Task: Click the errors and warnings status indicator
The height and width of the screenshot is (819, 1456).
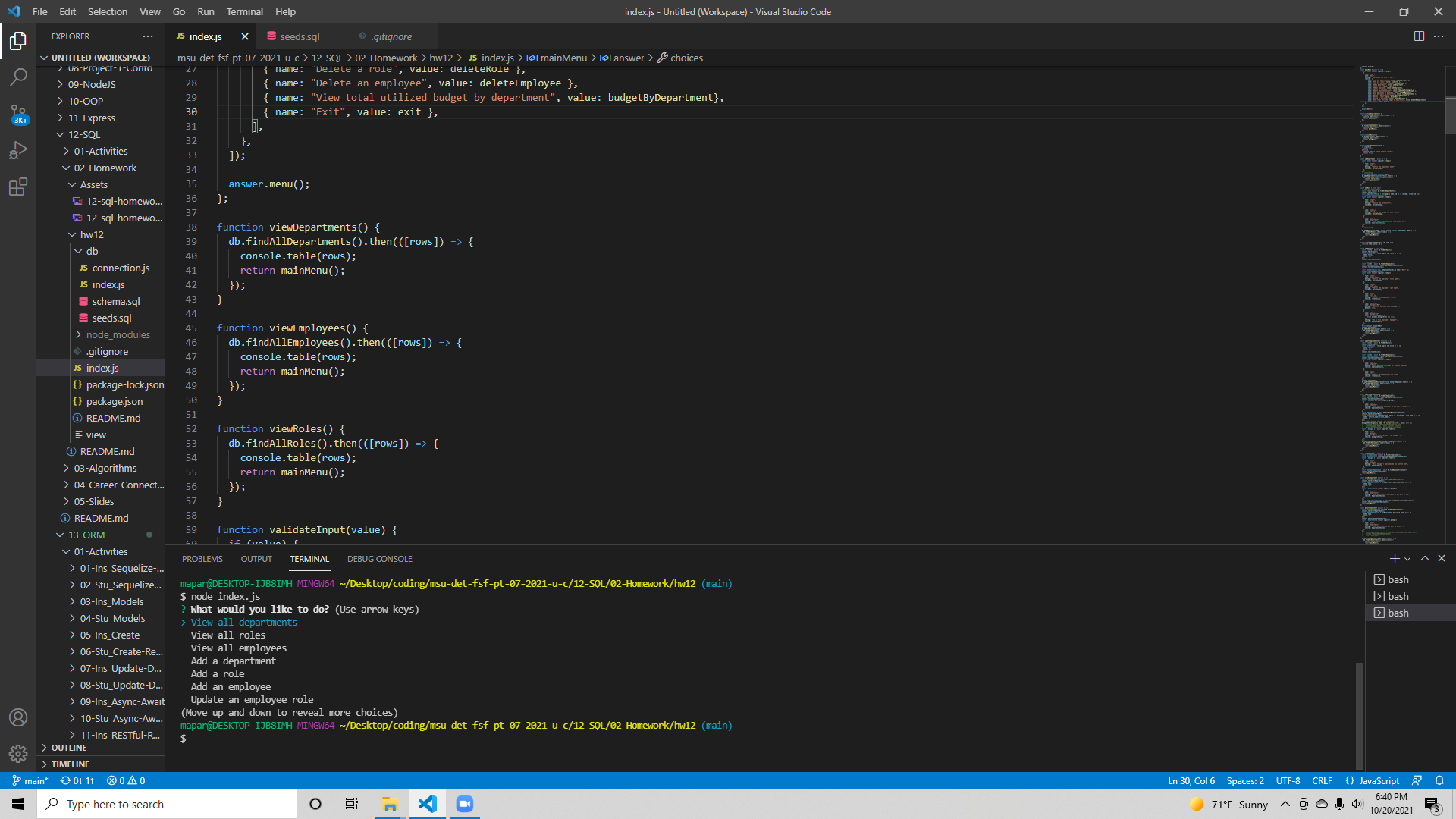Action: pos(125,780)
